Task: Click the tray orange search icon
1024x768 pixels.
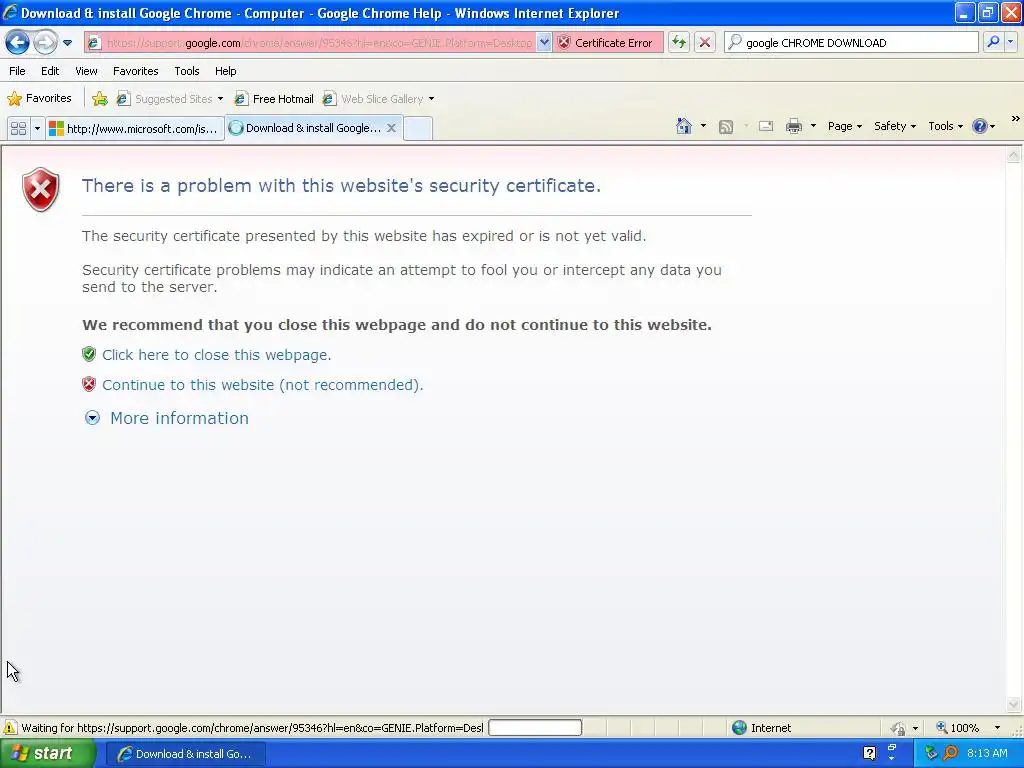Action: pyautogui.click(x=951, y=753)
